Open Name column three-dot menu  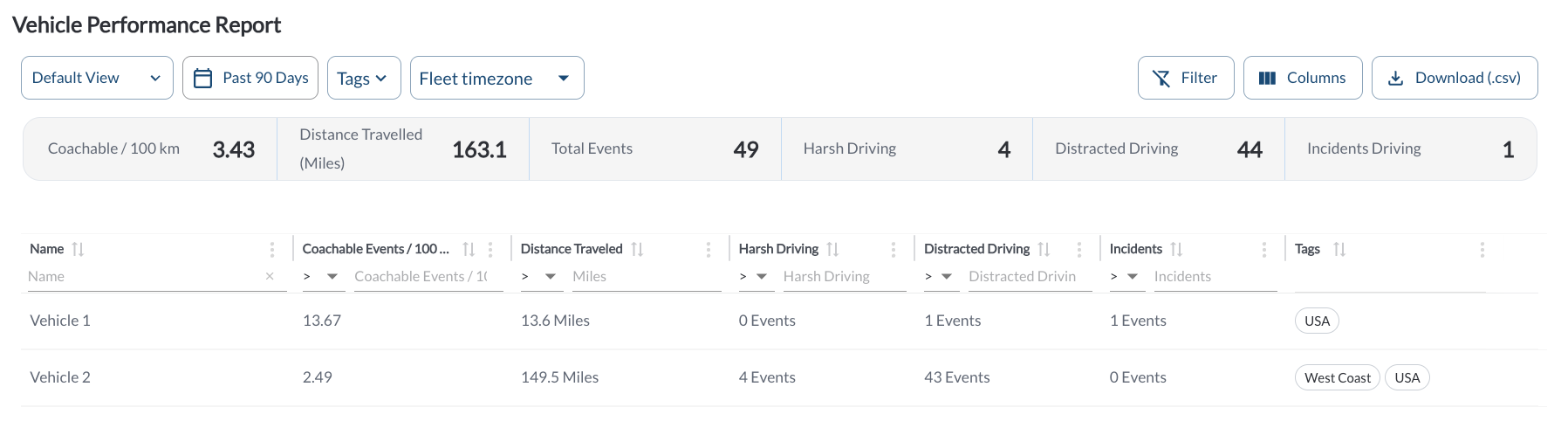272,250
